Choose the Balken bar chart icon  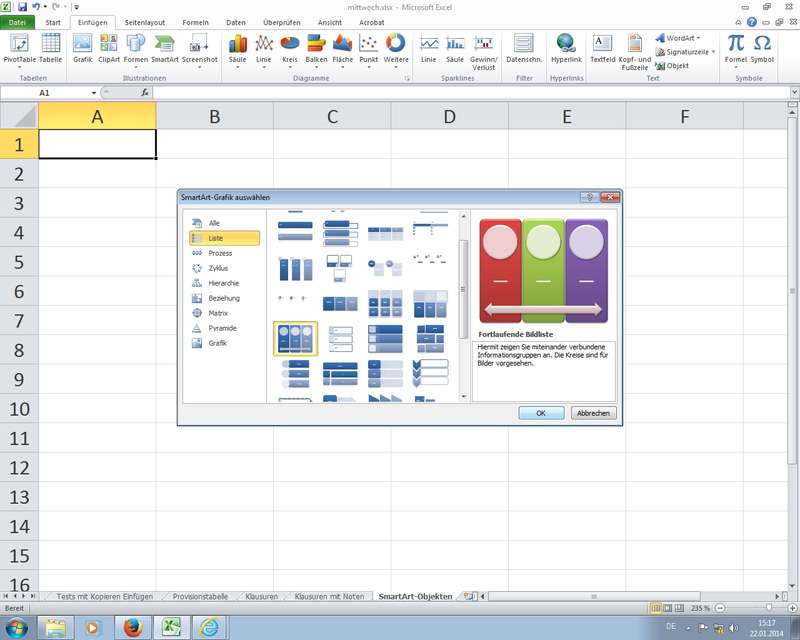tap(316, 48)
